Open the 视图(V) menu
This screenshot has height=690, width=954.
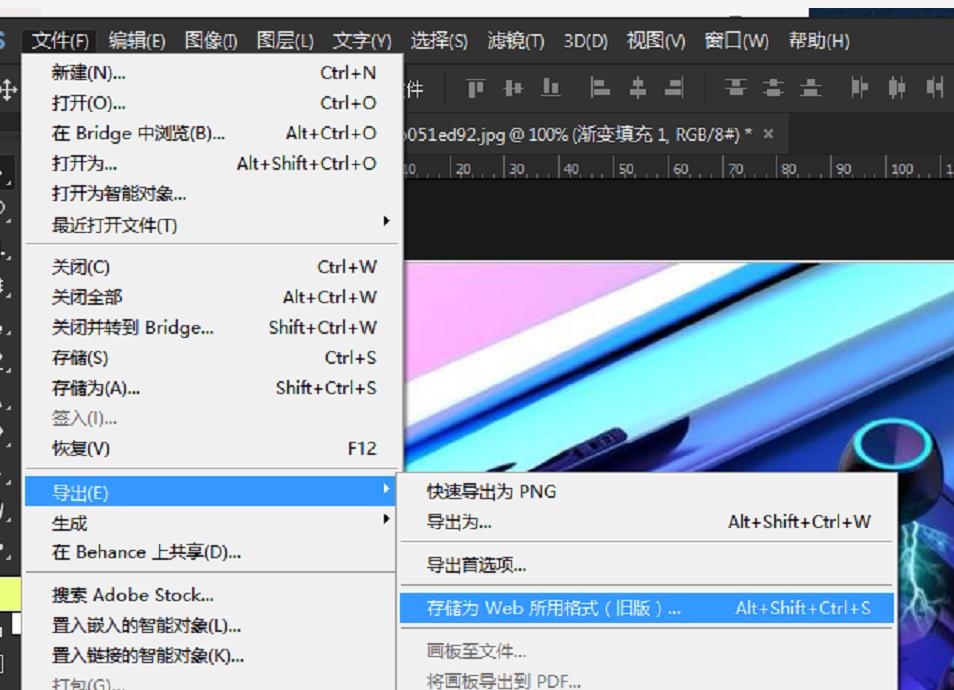(656, 41)
